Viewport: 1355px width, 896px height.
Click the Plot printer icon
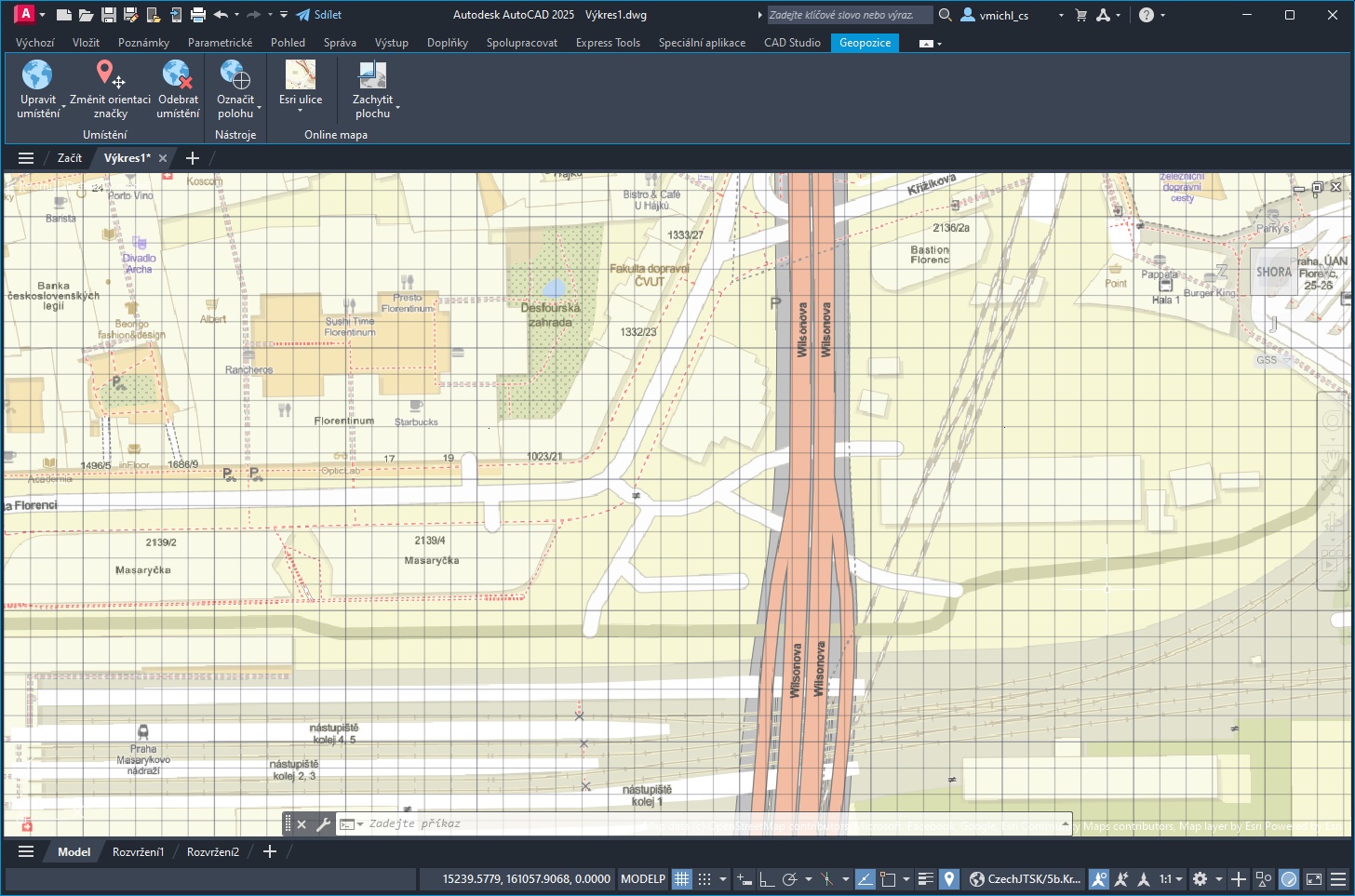click(x=197, y=15)
